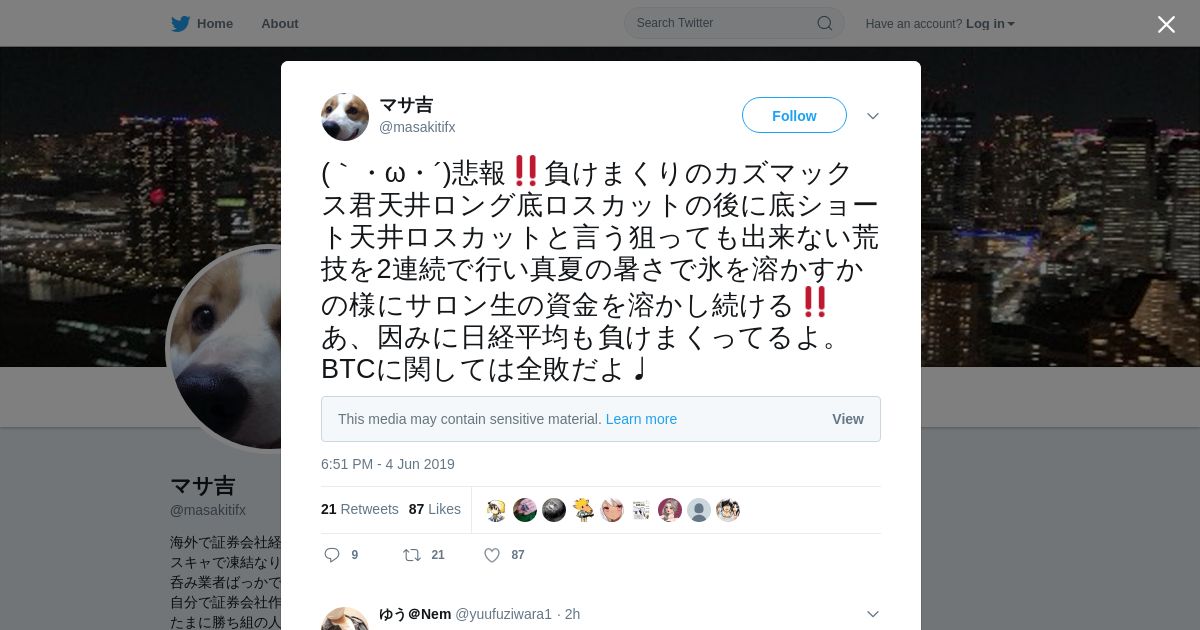The height and width of the screenshot is (630, 1200).
Task: Click the gray default user avatar in likes row
Action: pyautogui.click(x=699, y=510)
